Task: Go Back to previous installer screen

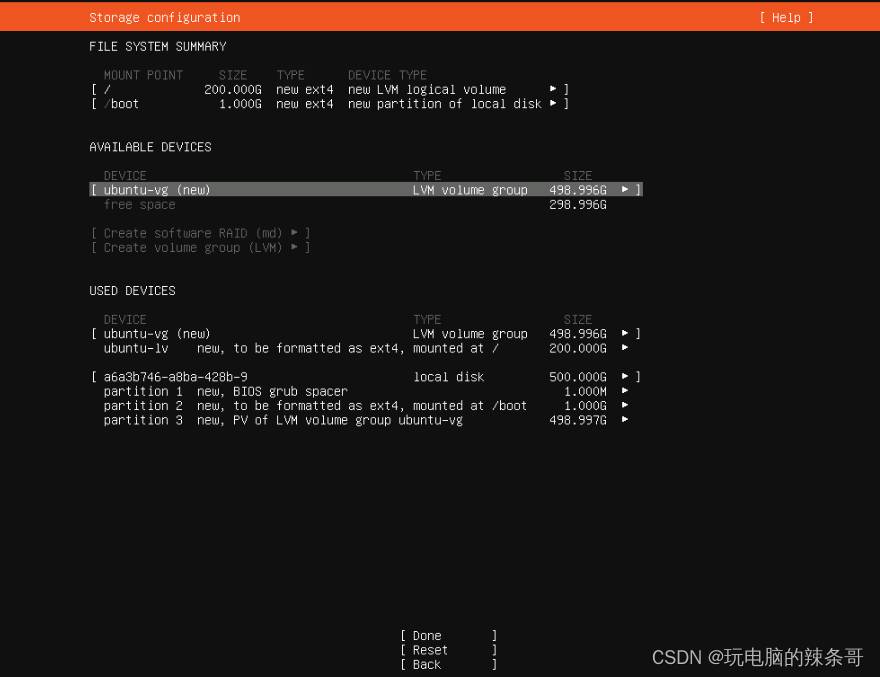Action: point(447,664)
